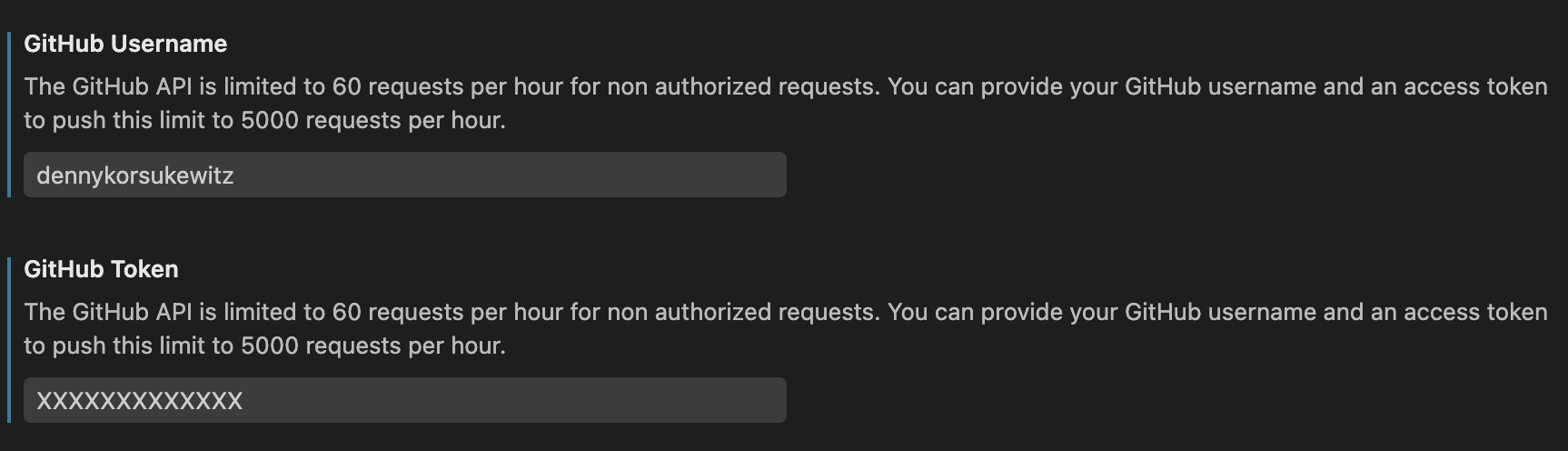The height and width of the screenshot is (451, 1568).
Task: Select the GitHub Token setting title
Action: [101, 269]
